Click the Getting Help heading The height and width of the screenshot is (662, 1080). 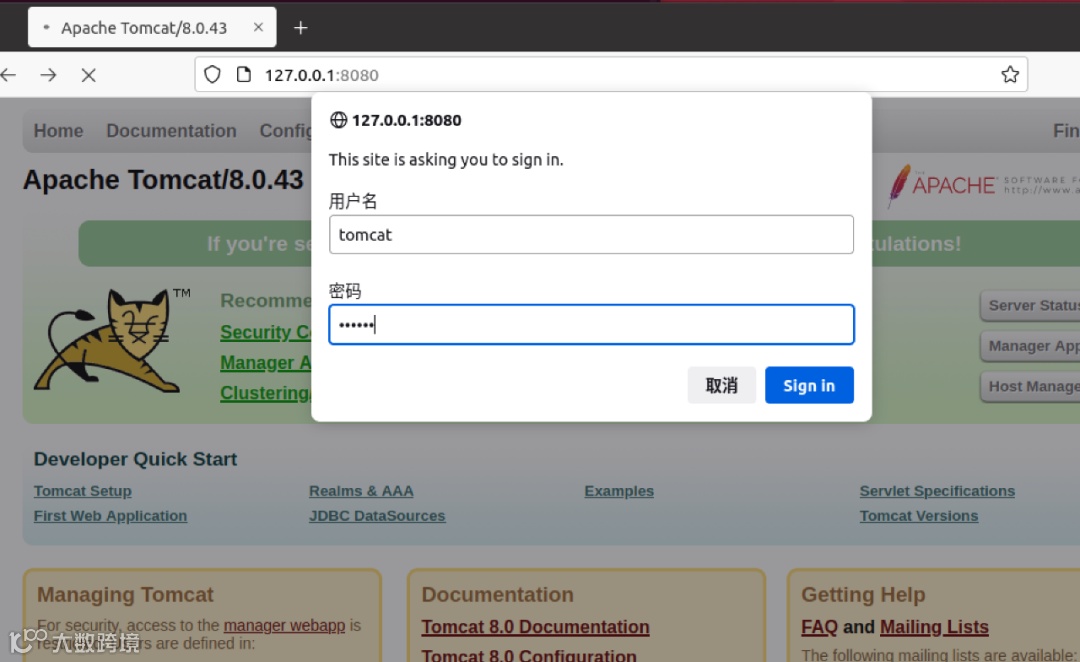click(x=863, y=594)
